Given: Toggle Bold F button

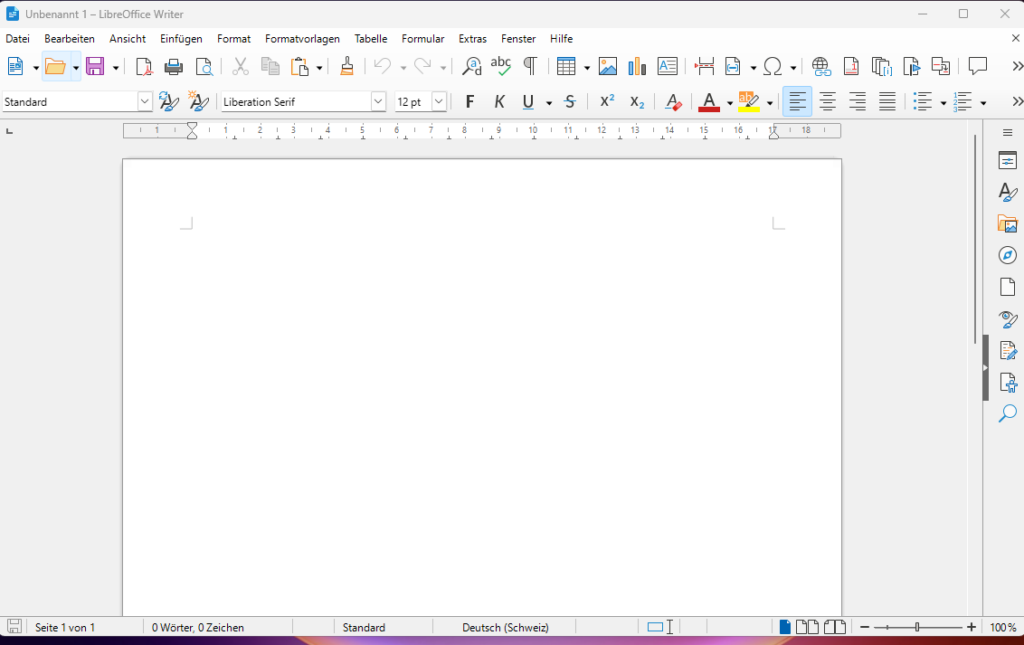Looking at the screenshot, I should point(469,102).
